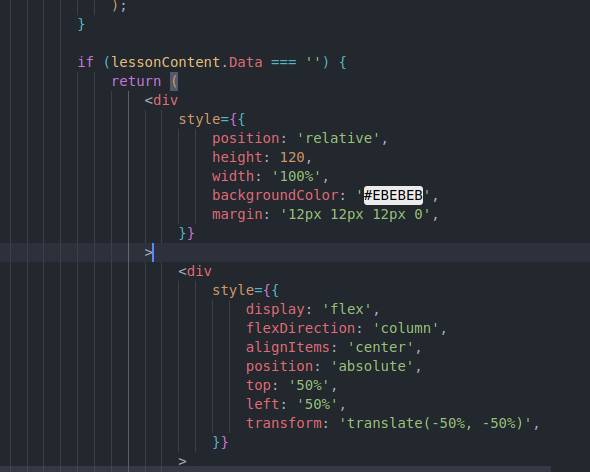Viewport: 590px width, 472px height.
Task: Click the if keyword
Action: point(86,62)
